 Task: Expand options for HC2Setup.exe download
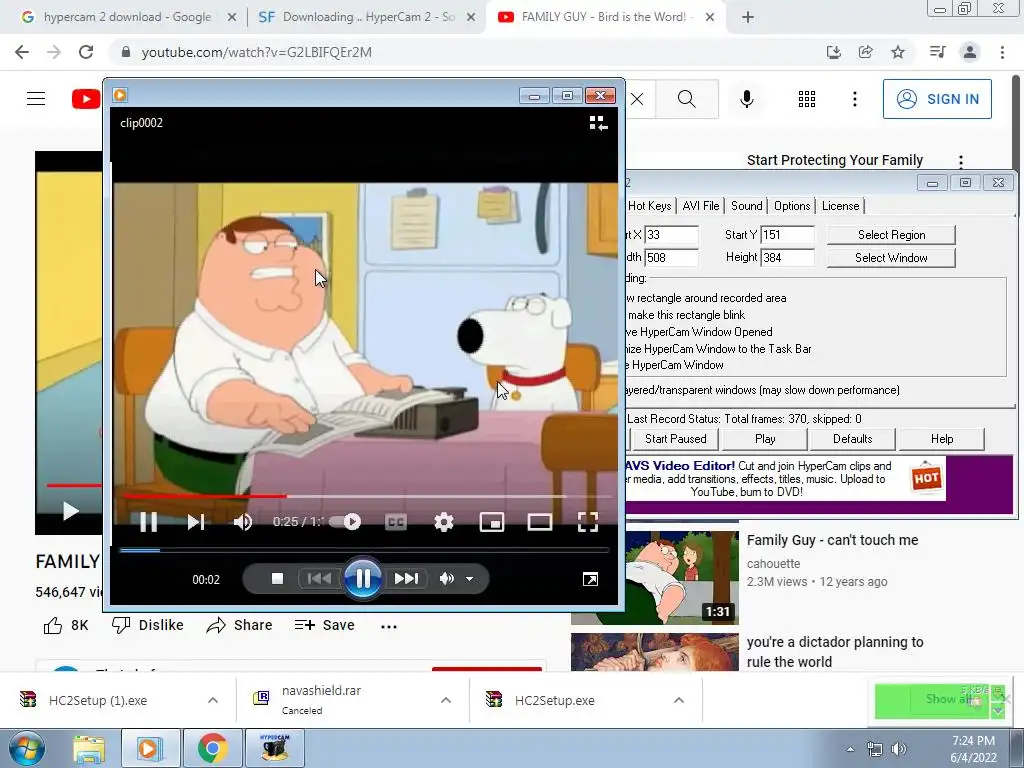(679, 700)
